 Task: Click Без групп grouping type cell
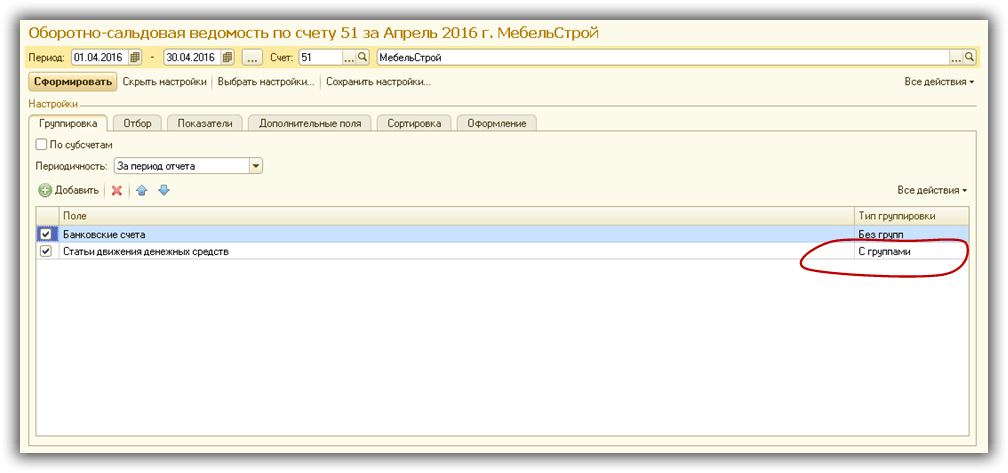coord(911,234)
